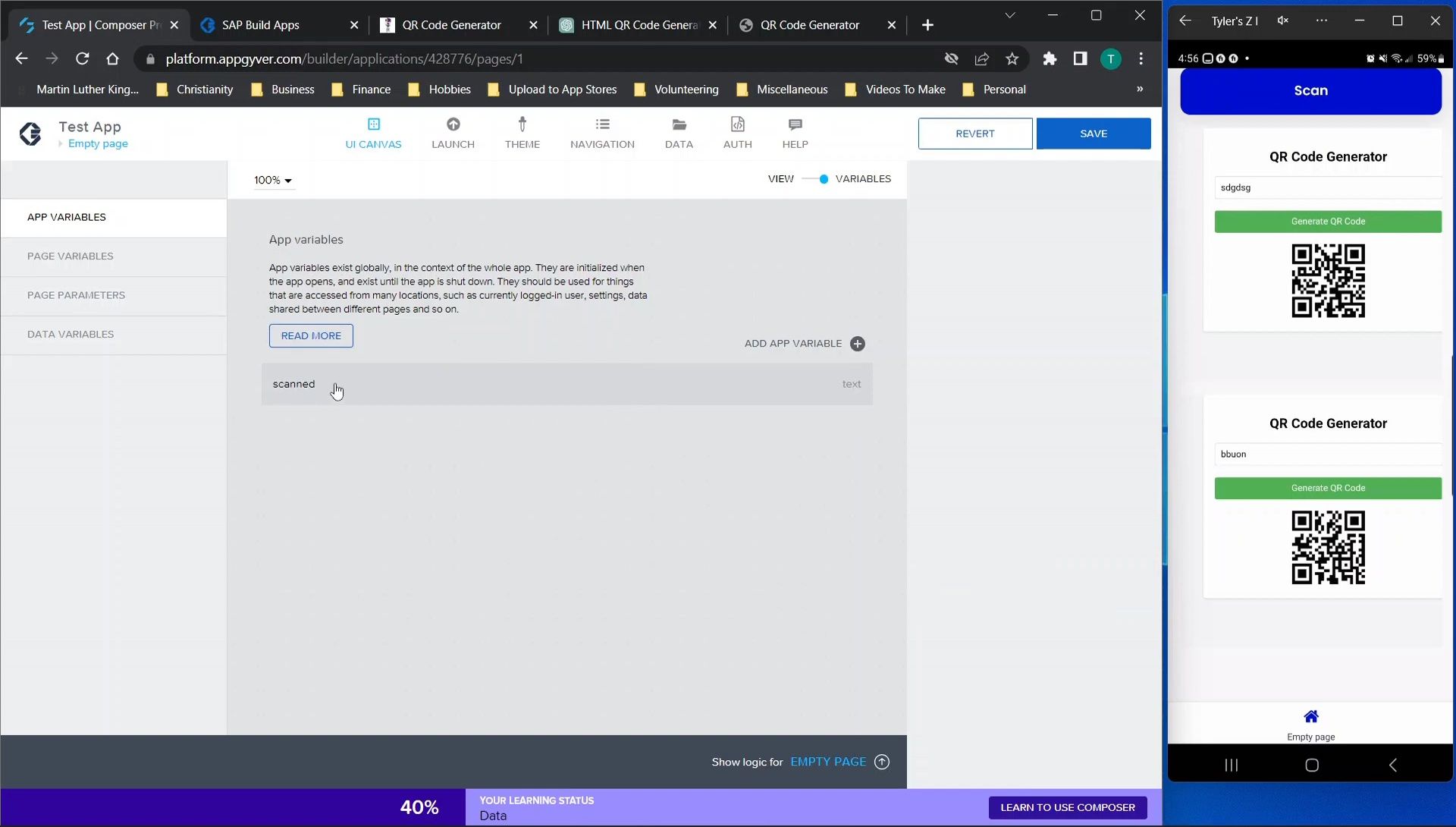Tap Android recent apps button
Screen dimensions: 1456x827
click(1232, 765)
